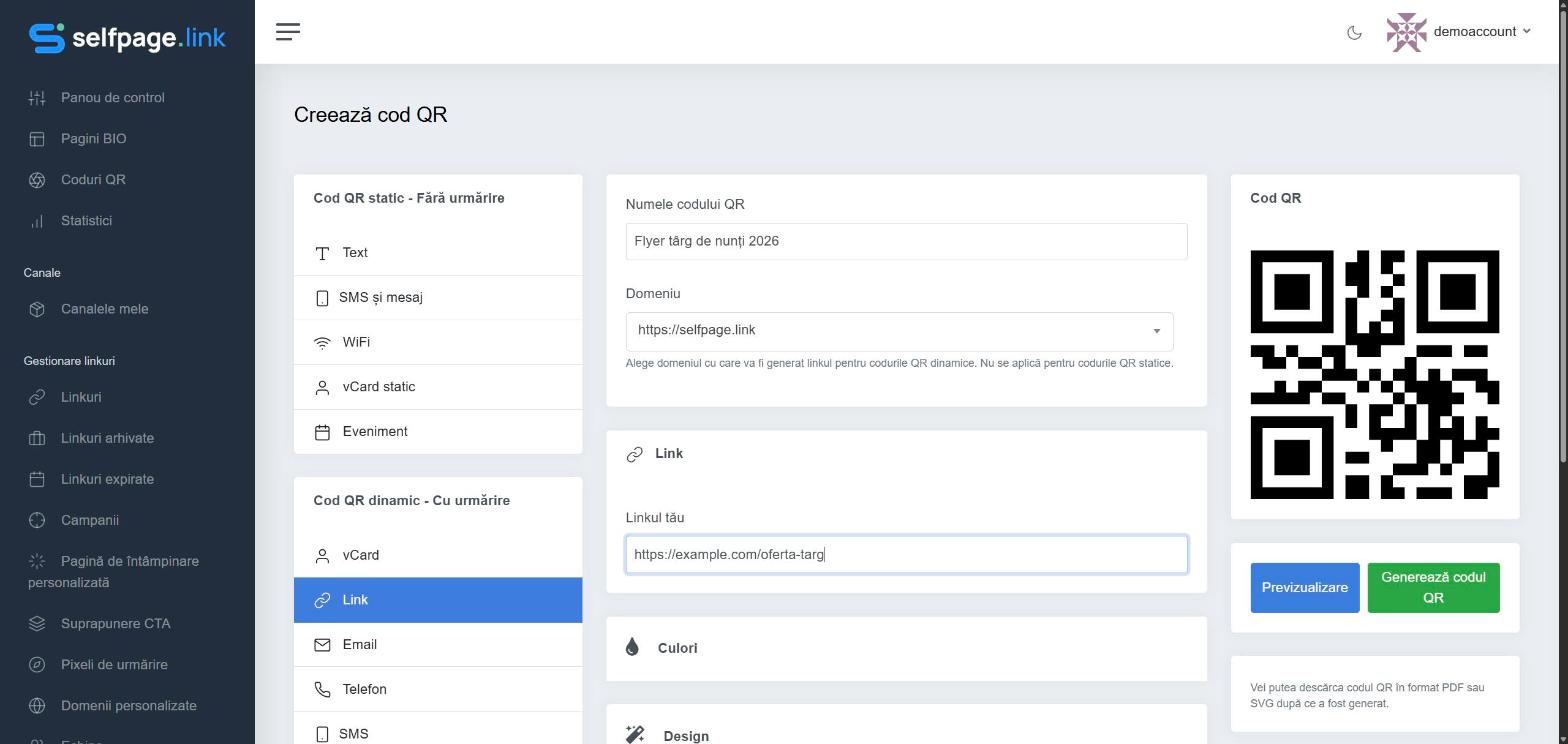Image resolution: width=1568 pixels, height=744 pixels.
Task: Open Pixeli de urmărire page
Action: point(114,665)
